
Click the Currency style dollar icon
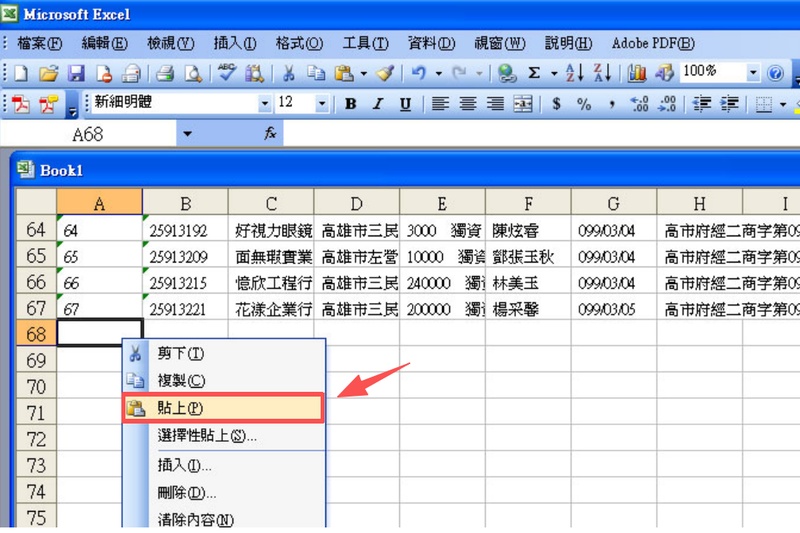(556, 103)
